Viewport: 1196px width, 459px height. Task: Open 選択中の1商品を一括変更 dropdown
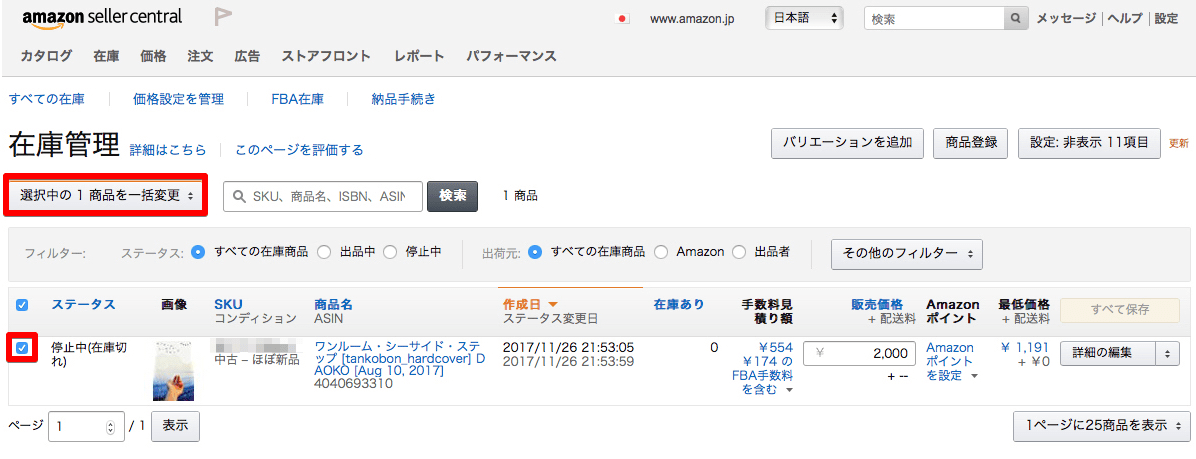click(106, 196)
